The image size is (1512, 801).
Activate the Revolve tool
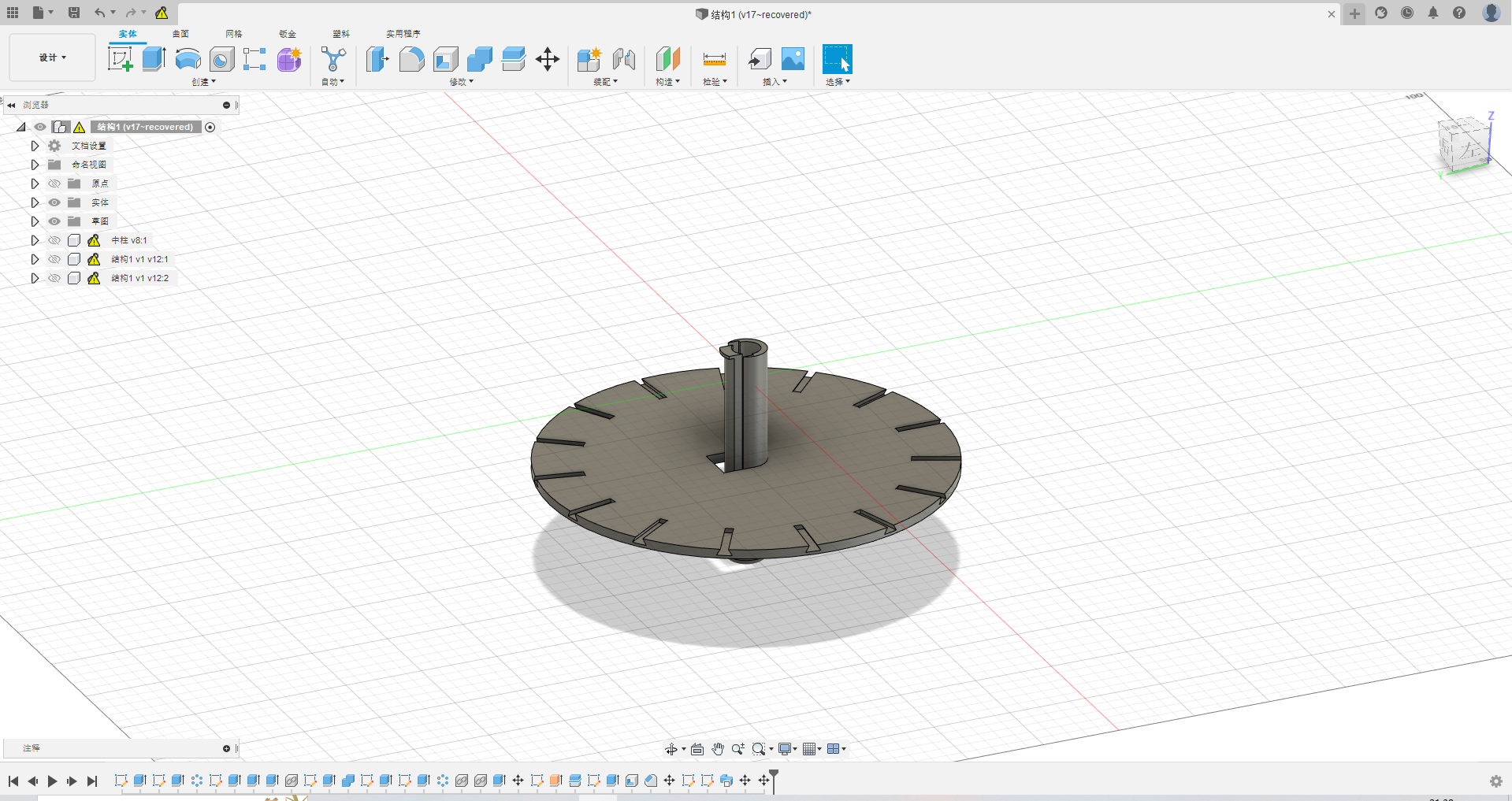tap(188, 59)
